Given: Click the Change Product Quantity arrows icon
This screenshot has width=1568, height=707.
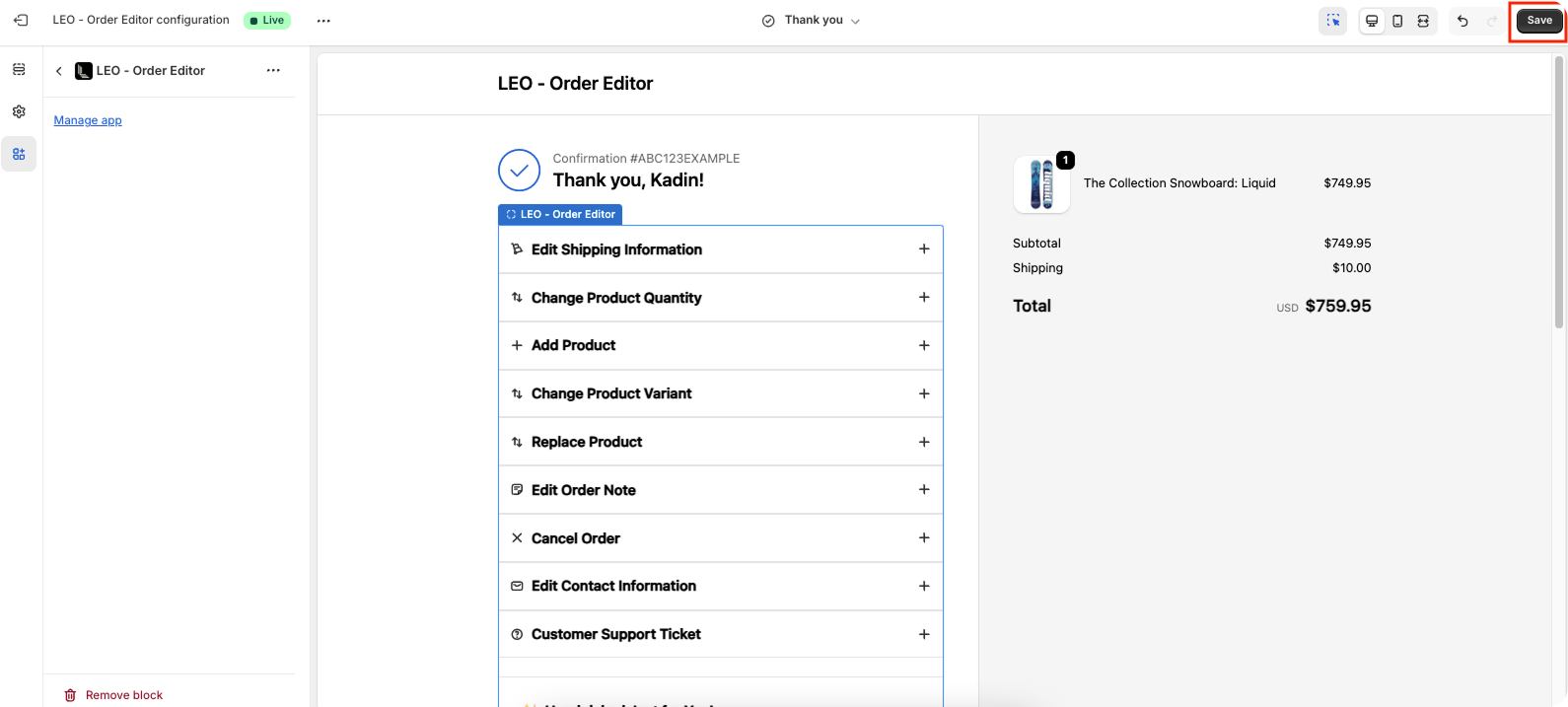Looking at the screenshot, I should [517, 298].
